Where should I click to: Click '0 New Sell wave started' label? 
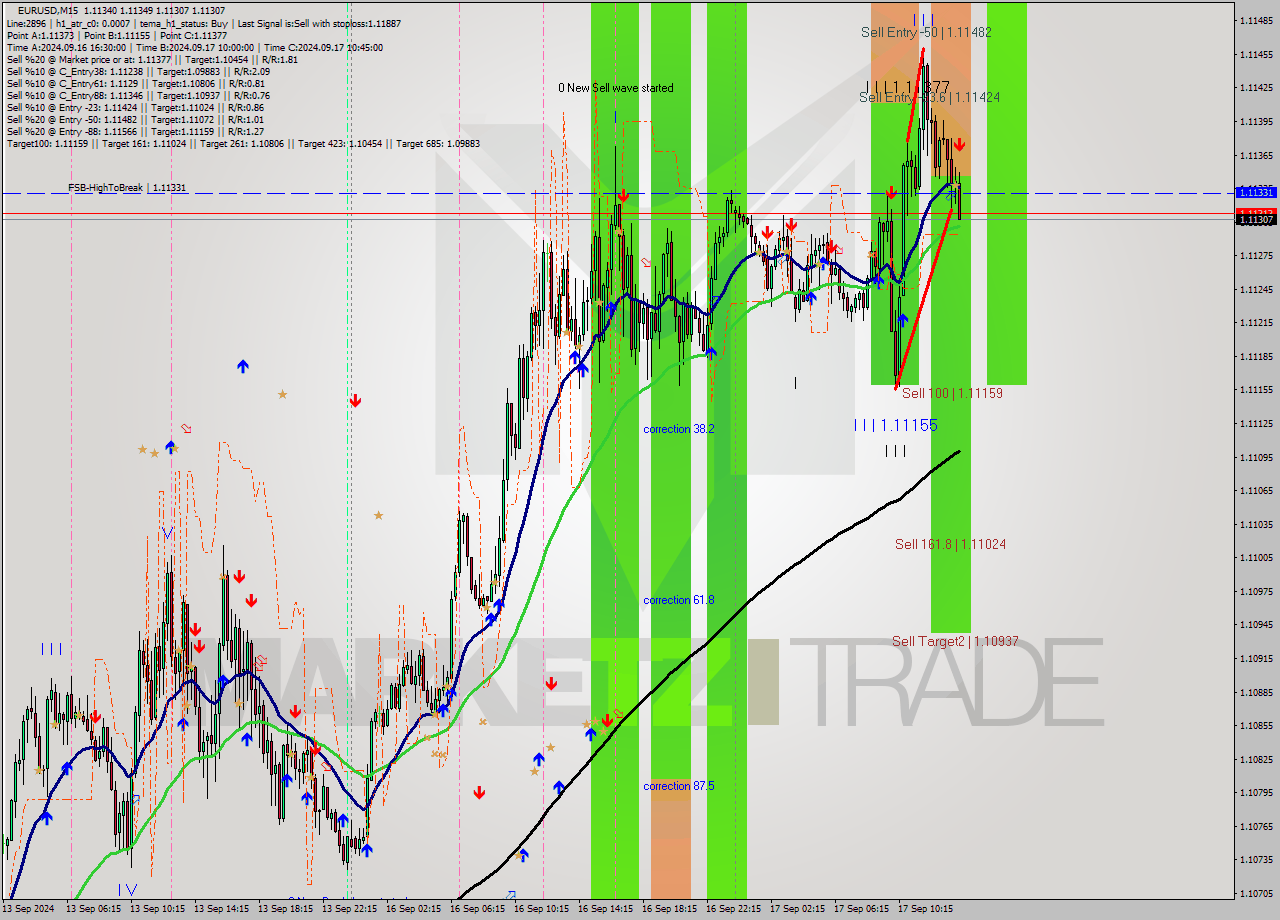(616, 88)
